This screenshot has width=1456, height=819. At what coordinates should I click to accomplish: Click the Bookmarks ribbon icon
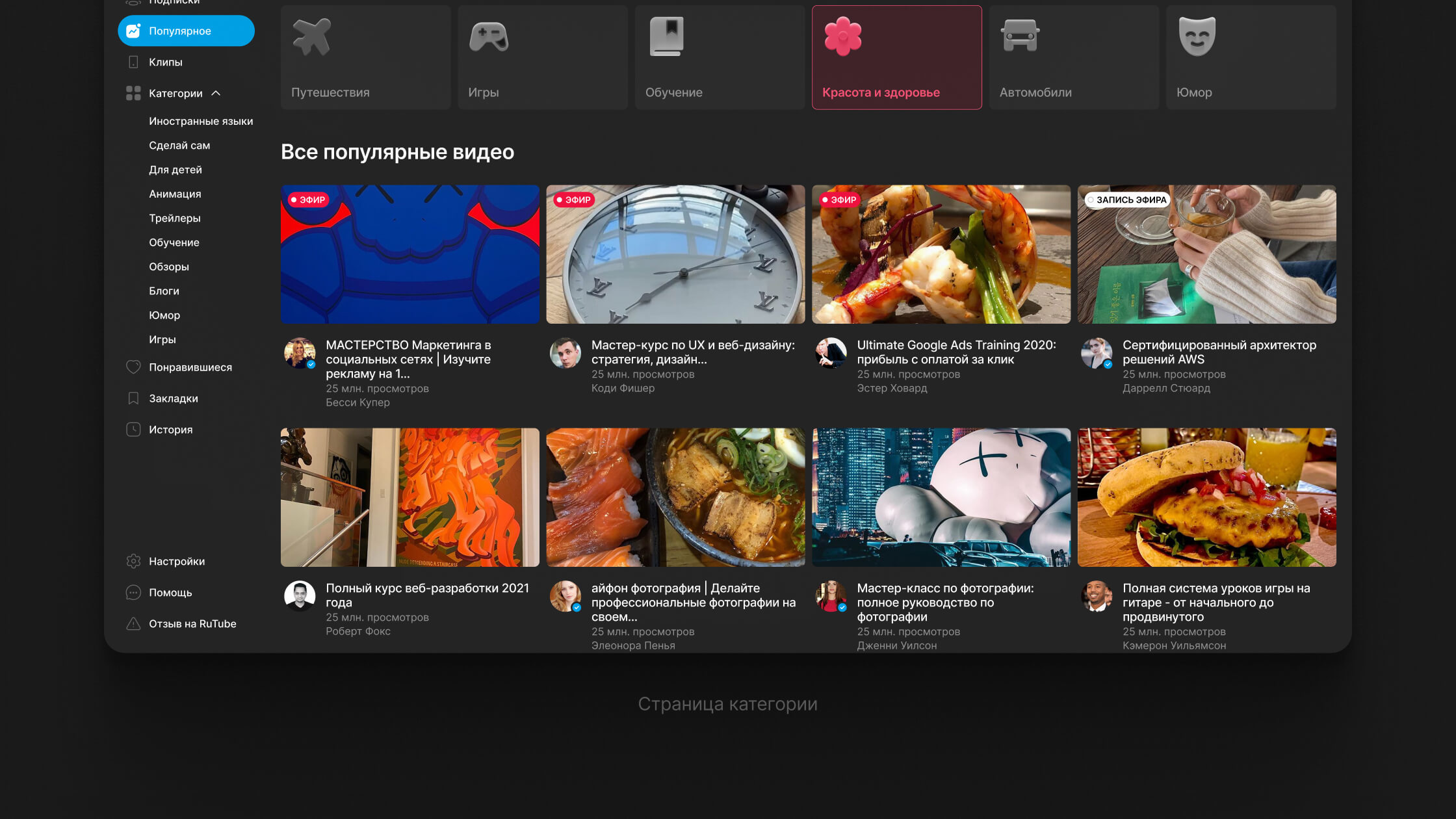(133, 398)
